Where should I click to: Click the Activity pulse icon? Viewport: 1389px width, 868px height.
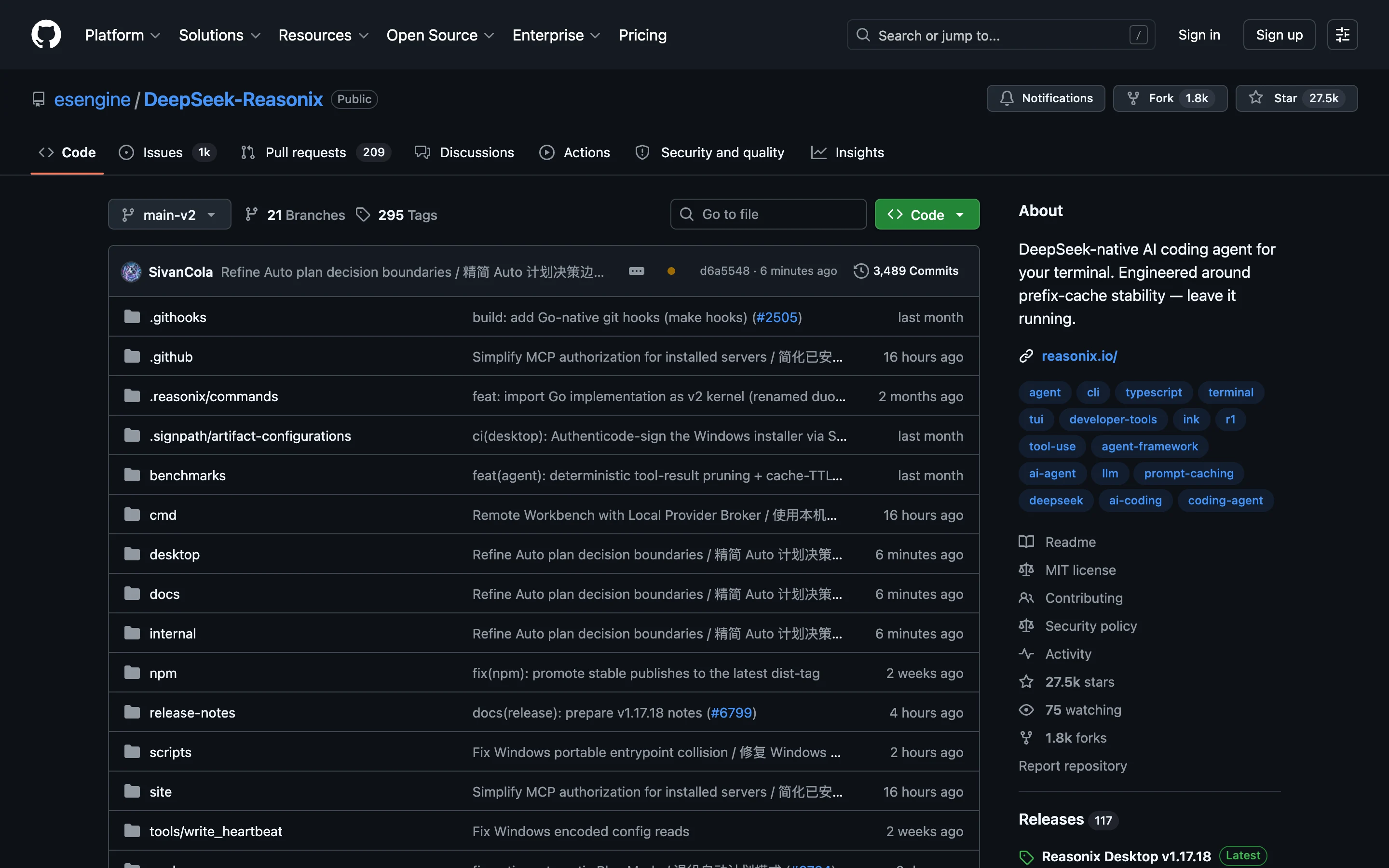tap(1026, 653)
